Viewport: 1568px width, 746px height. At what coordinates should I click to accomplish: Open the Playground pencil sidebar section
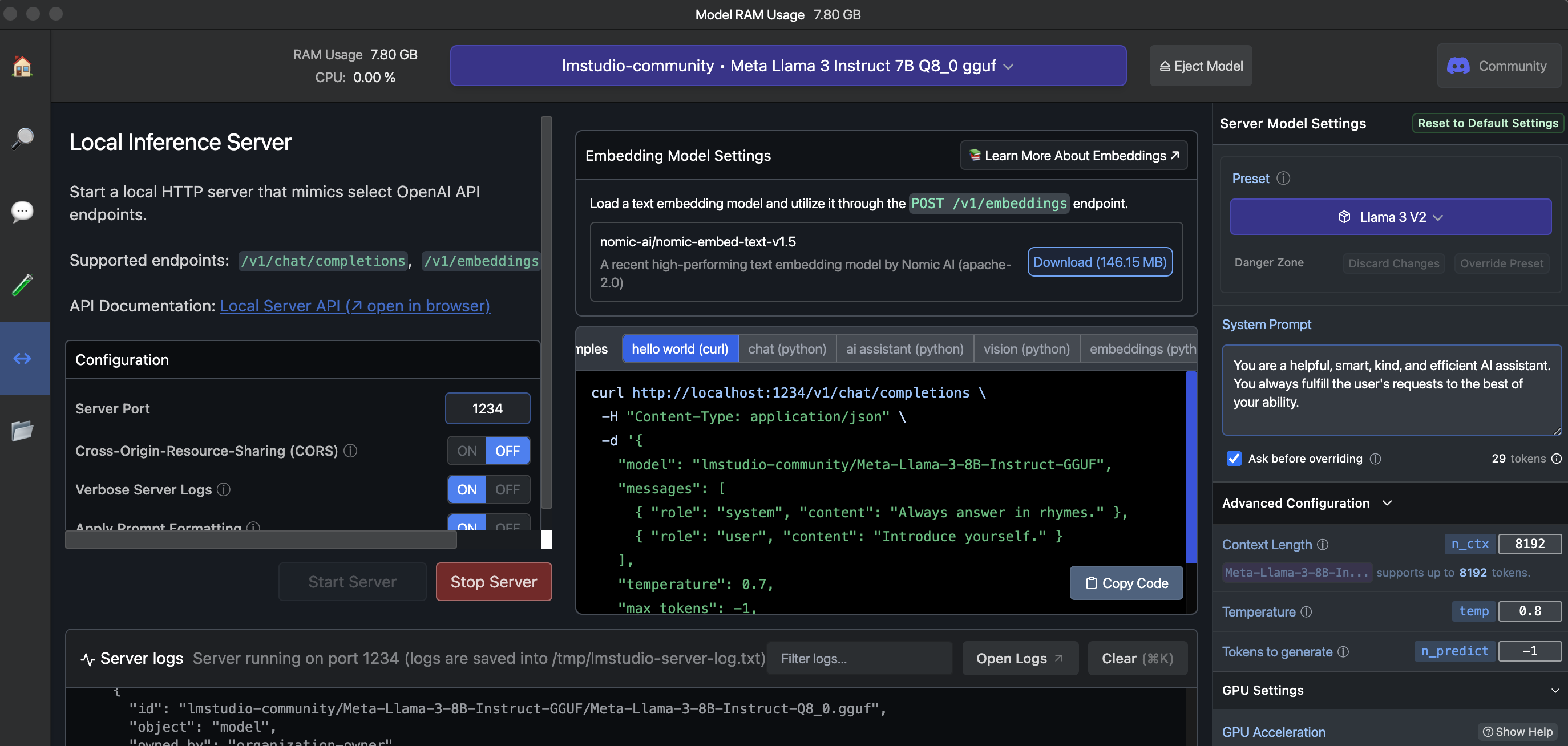(22, 285)
